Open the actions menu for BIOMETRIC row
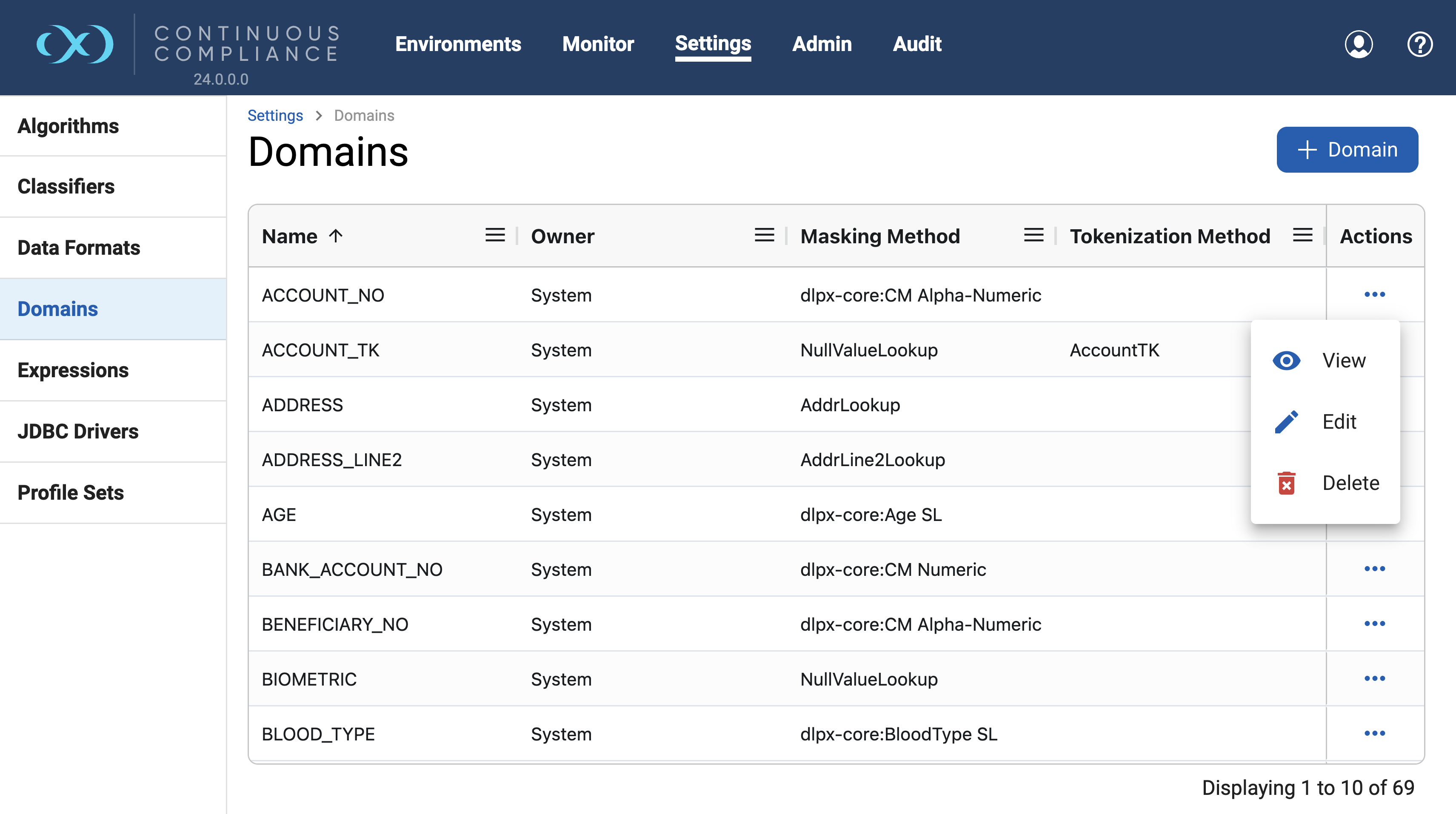This screenshot has height=814, width=1456. pos(1375,679)
